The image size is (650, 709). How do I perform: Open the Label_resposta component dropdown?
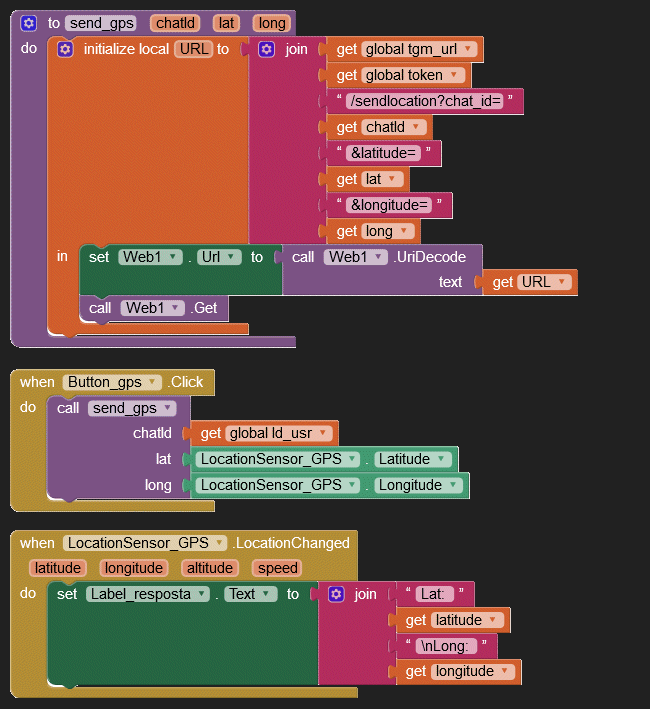tap(202, 594)
